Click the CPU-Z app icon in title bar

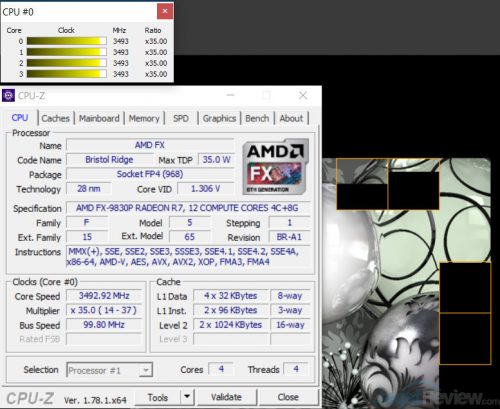click(x=8, y=96)
